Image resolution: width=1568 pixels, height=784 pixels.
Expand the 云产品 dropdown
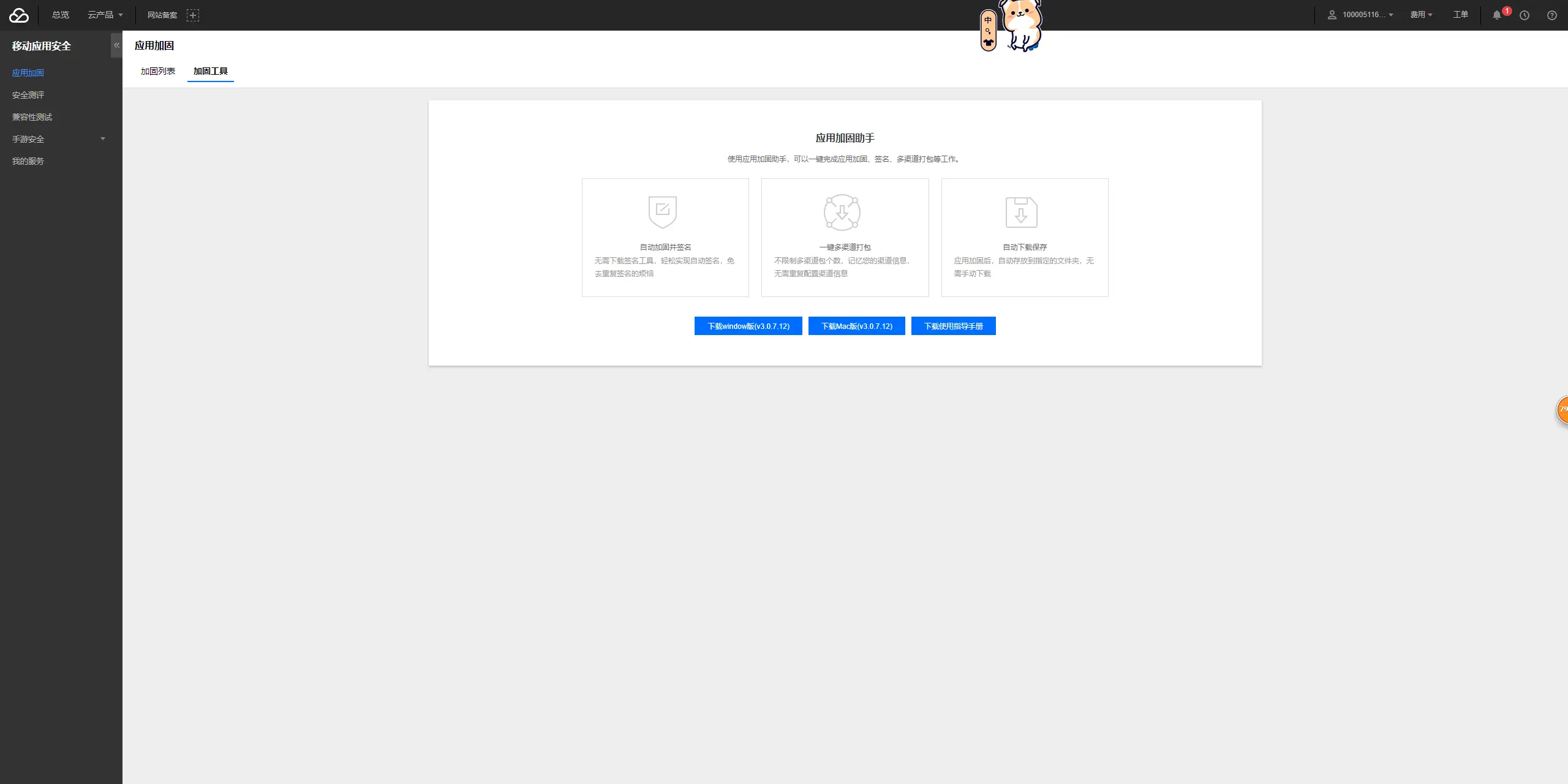[x=105, y=15]
